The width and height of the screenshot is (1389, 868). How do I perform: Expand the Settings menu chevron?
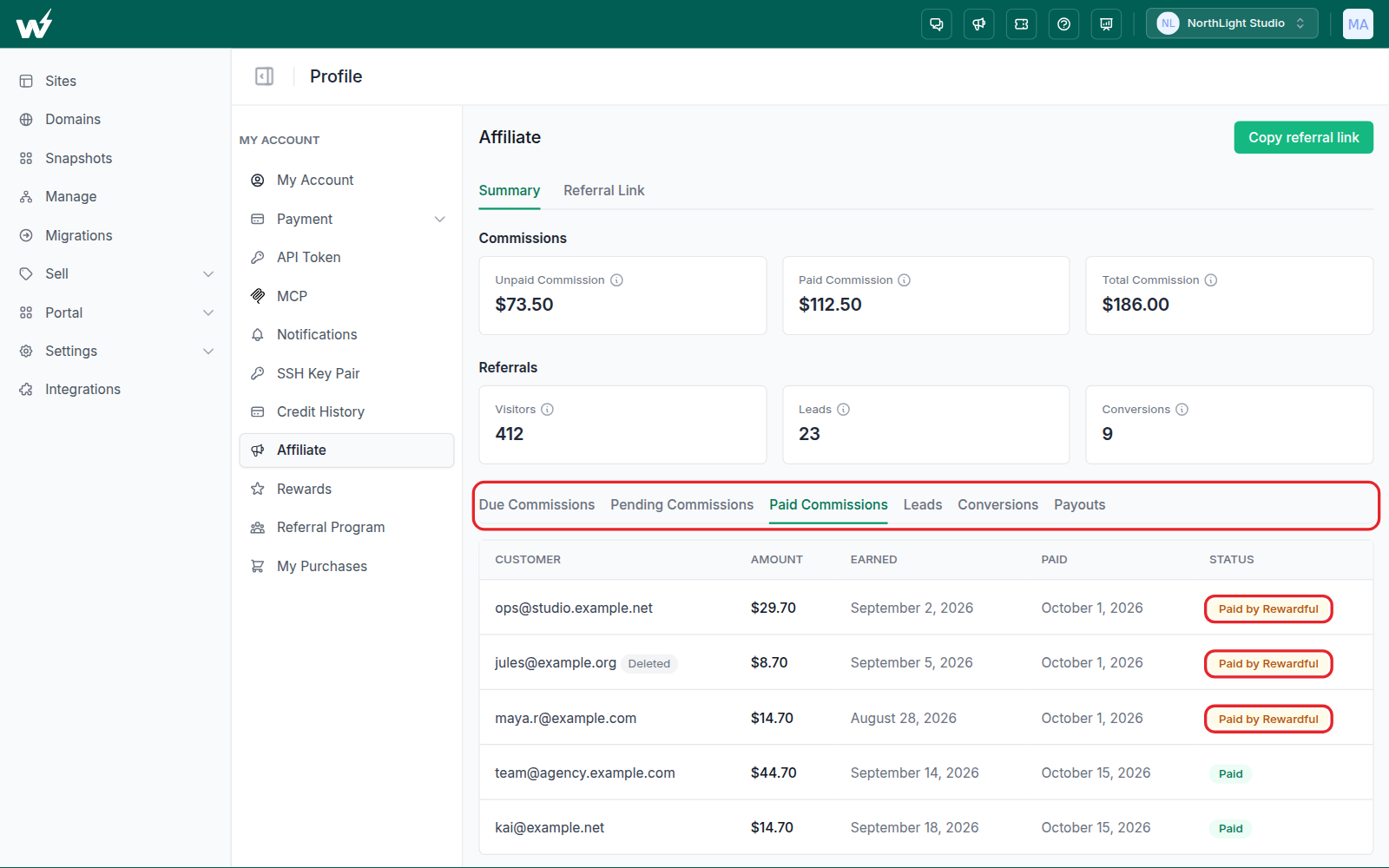pos(208,352)
